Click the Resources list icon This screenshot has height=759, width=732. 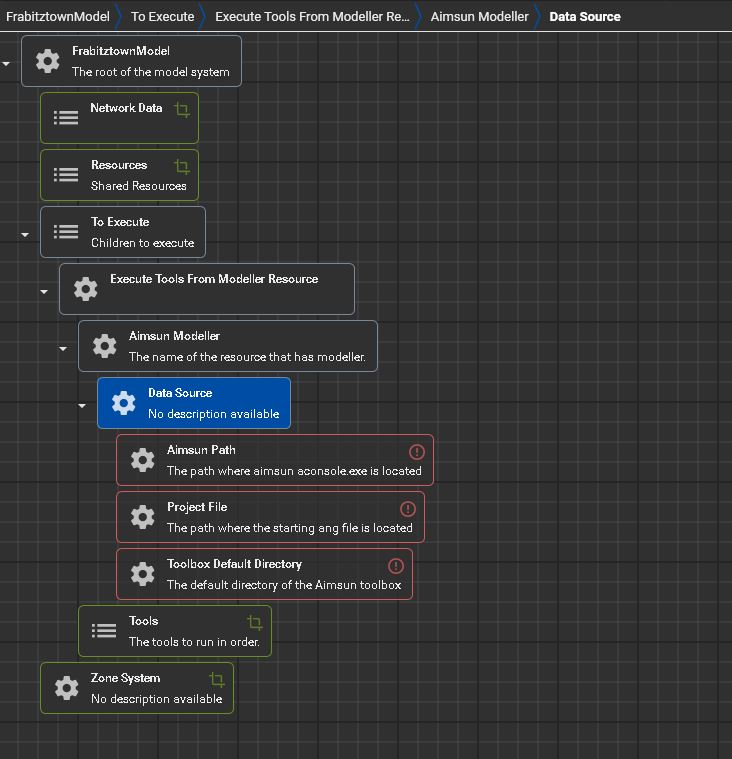[66, 175]
